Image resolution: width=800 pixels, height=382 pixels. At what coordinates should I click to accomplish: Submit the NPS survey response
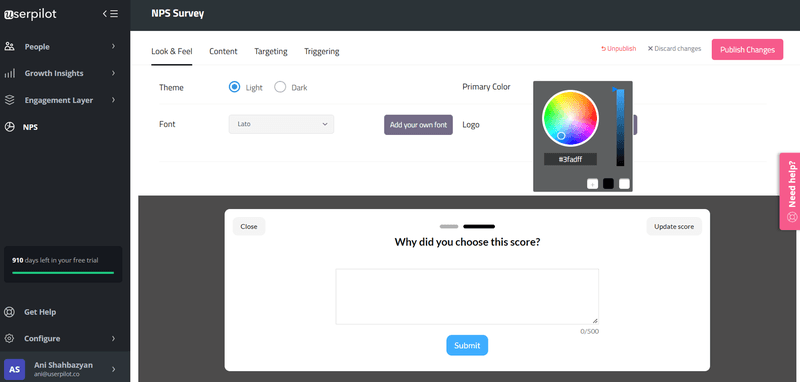coord(467,345)
